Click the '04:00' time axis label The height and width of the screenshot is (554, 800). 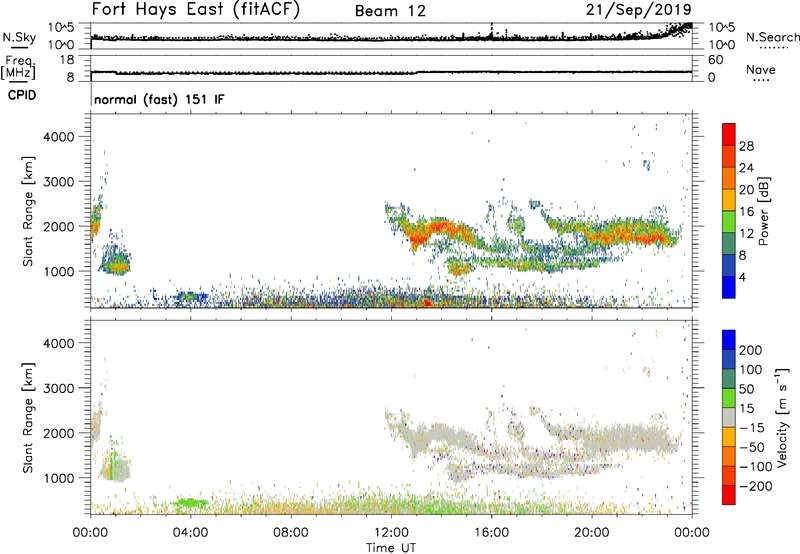click(x=190, y=533)
